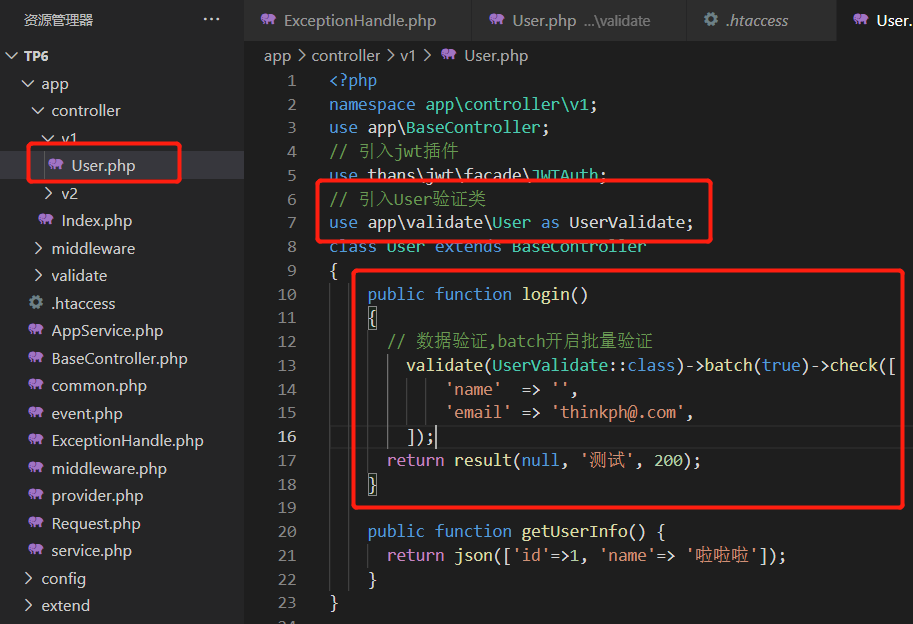Viewport: 913px width, 624px height.
Task: Open common.php in the explorer
Action: click(x=99, y=386)
